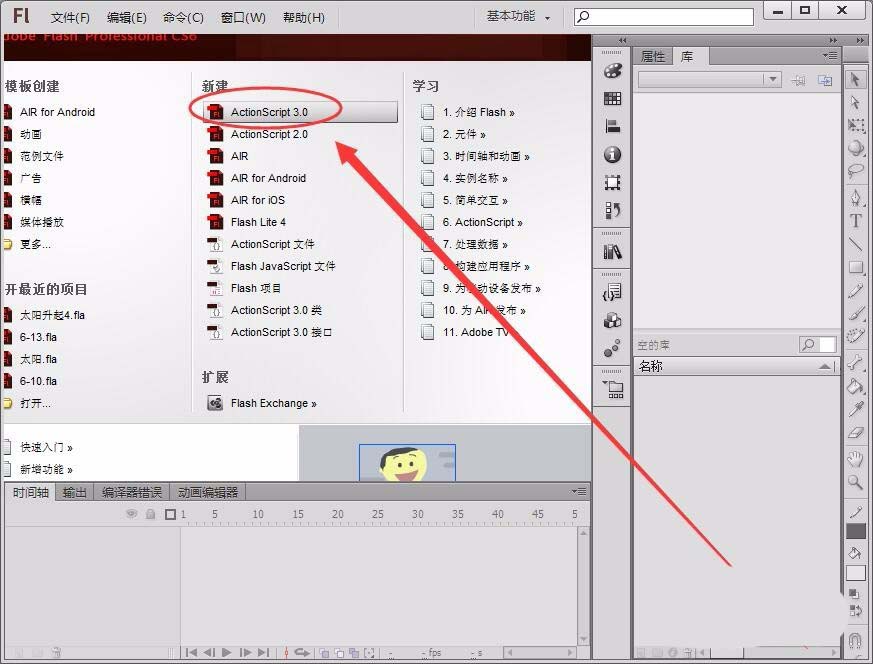Screen dimensions: 873x664
Task: Open the 编辑(E) menu
Action: point(127,18)
